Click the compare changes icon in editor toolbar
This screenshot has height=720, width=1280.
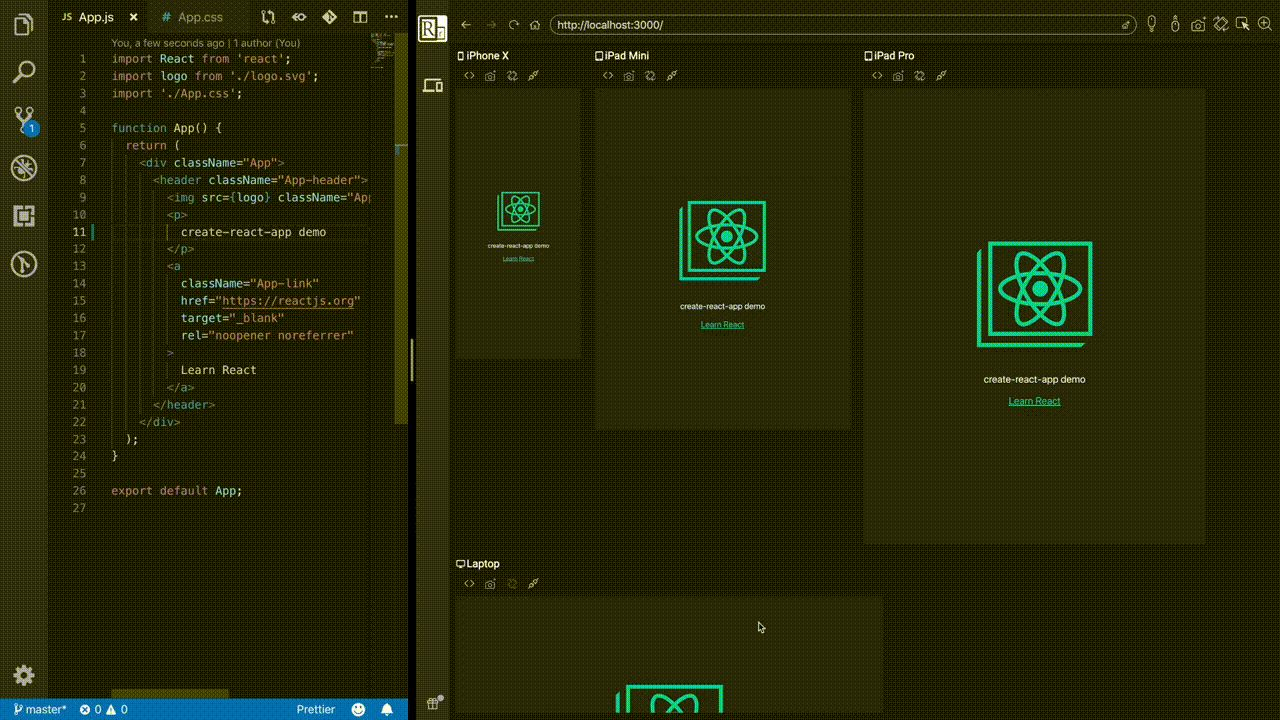pos(268,17)
